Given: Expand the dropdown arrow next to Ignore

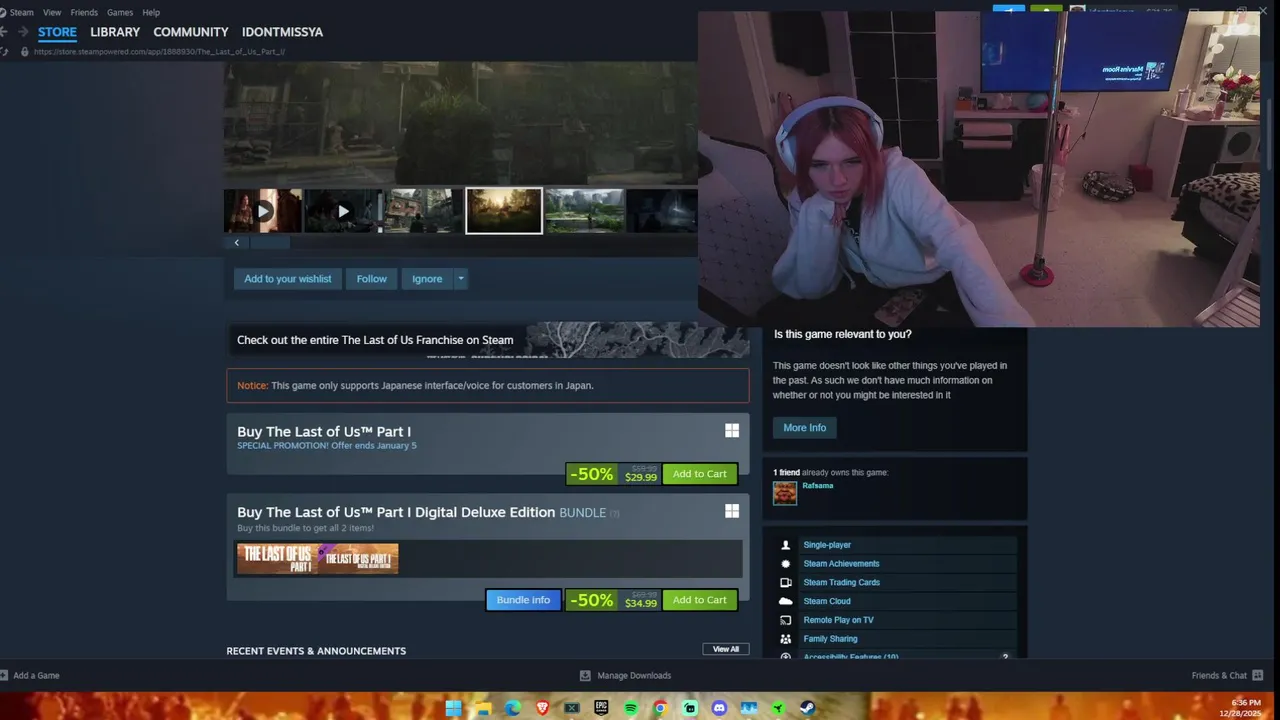Looking at the screenshot, I should [460, 279].
